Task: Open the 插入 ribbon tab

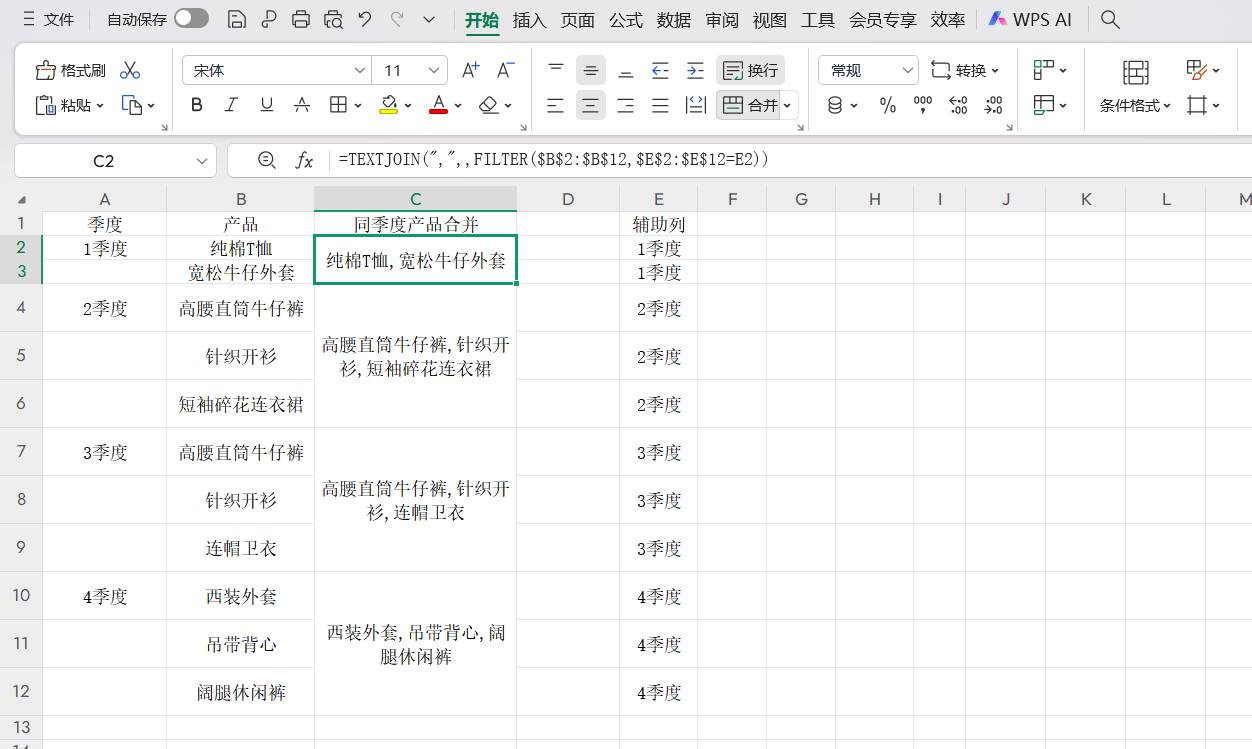Action: pos(529,19)
